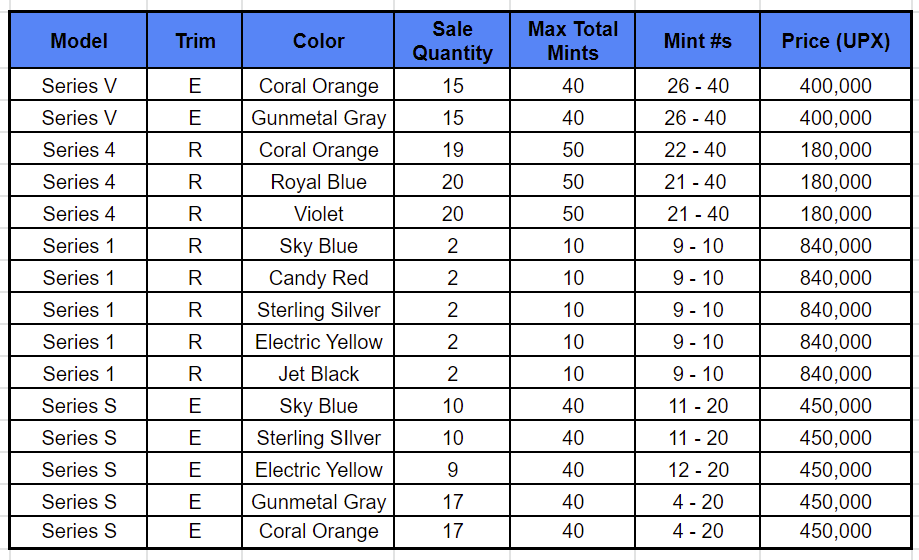Click the Model column header
Image resolution: width=919 pixels, height=560 pixels.
pos(79,40)
